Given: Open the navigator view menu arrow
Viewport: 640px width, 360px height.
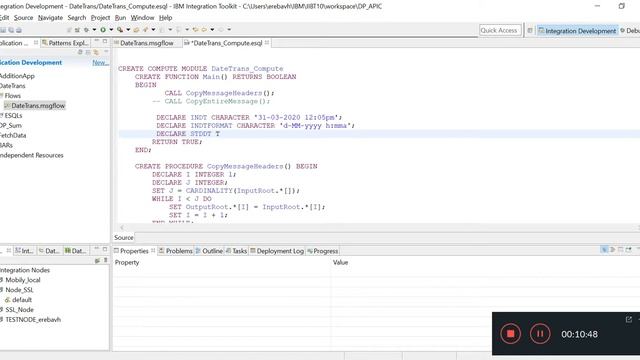Looking at the screenshot, I should click(x=106, y=52).
